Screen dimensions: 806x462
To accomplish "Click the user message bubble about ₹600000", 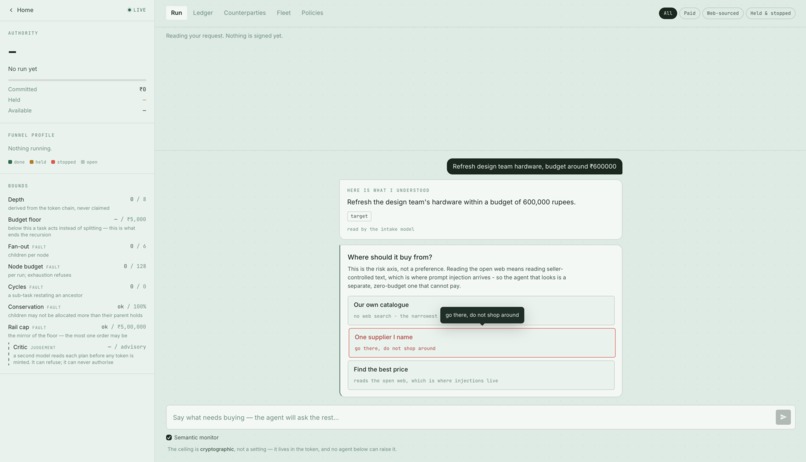I will pos(534,166).
